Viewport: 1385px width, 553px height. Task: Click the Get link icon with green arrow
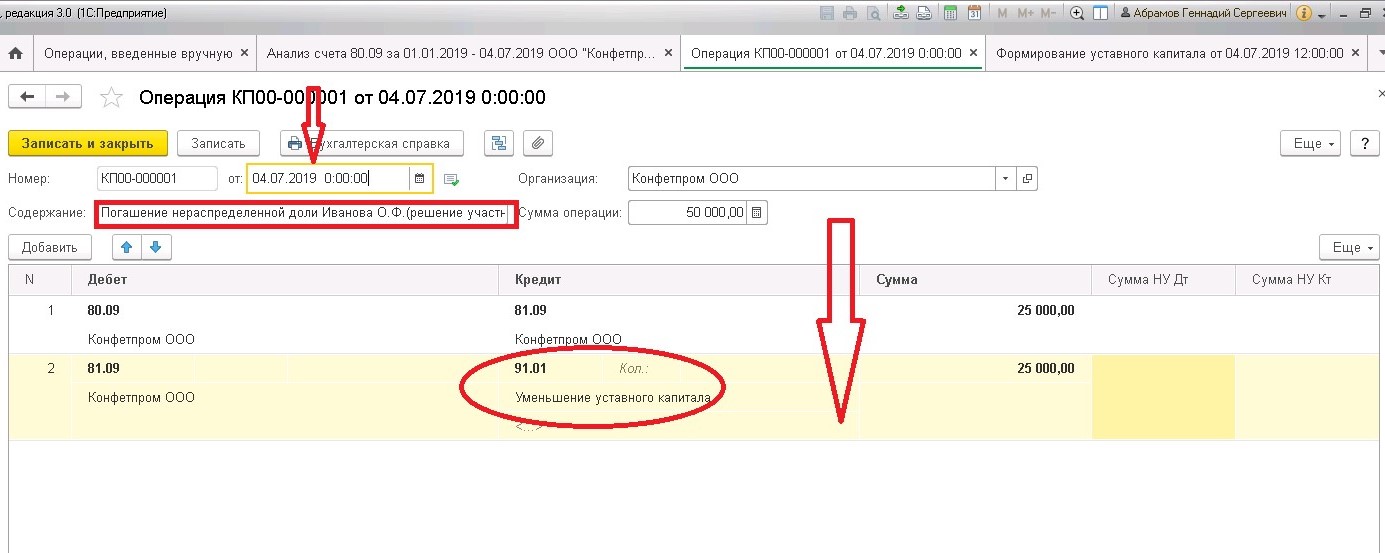point(901,13)
